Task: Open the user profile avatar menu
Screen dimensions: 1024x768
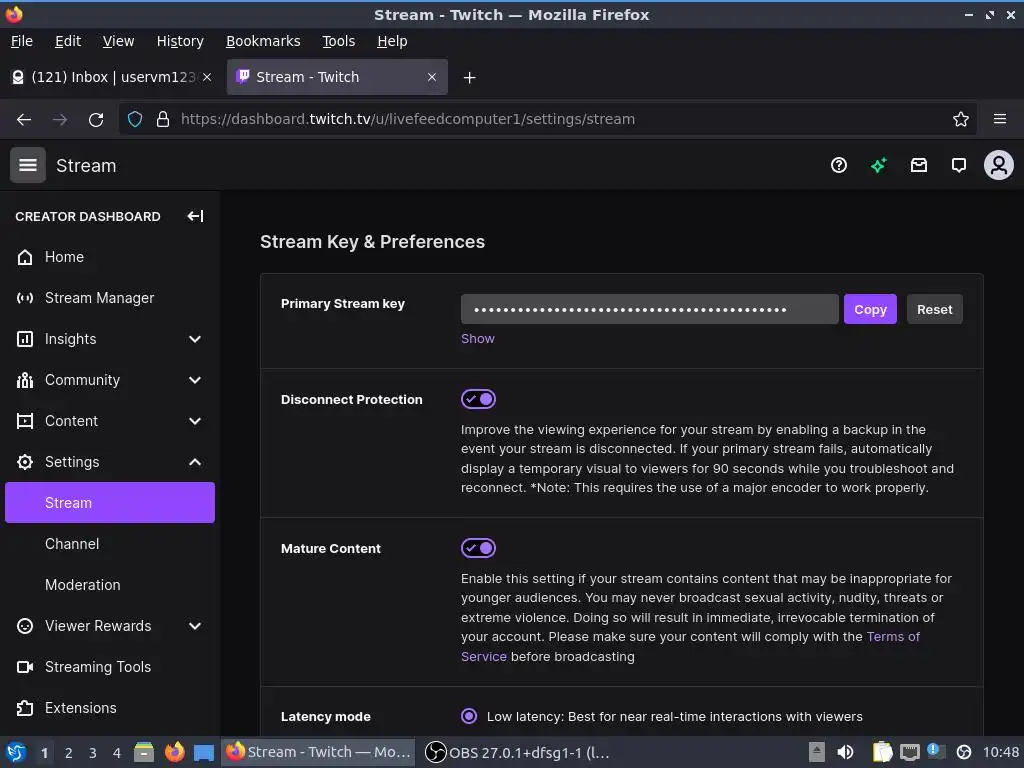Action: coord(999,165)
